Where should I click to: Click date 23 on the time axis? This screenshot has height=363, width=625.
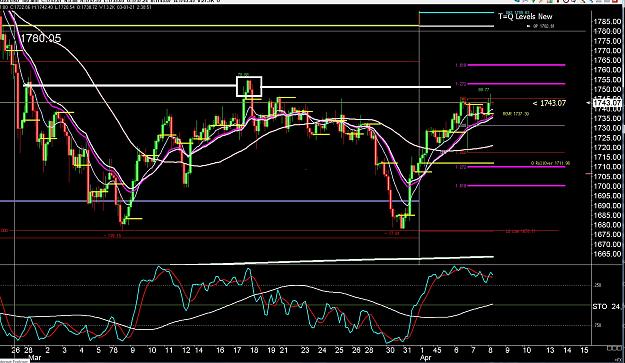pyautogui.click(x=305, y=350)
